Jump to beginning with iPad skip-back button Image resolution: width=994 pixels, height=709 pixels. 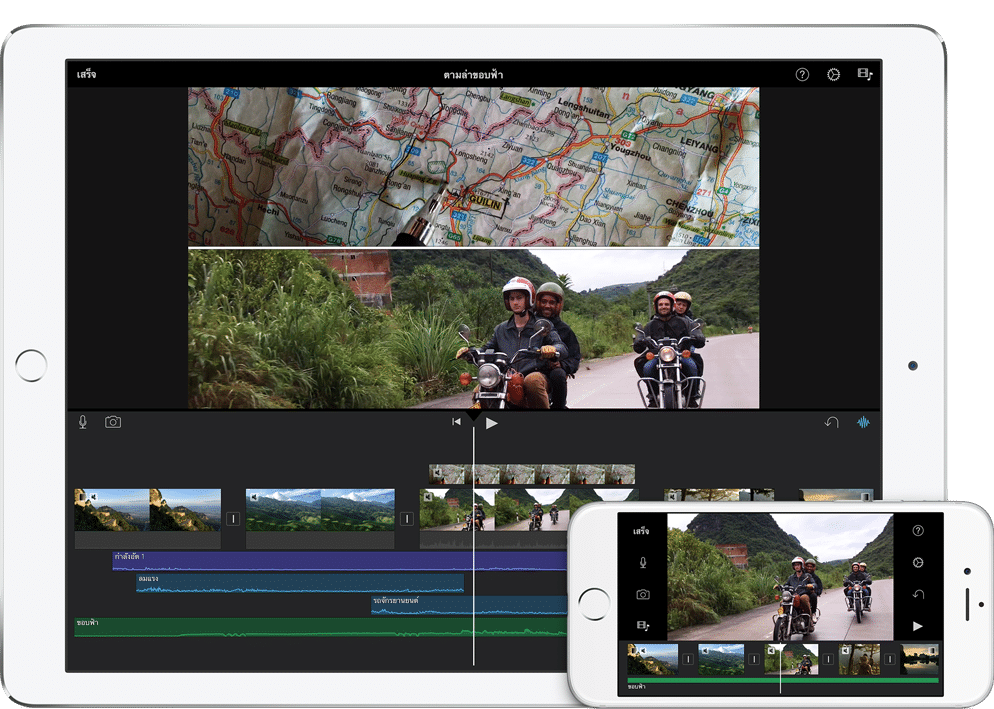[456, 422]
